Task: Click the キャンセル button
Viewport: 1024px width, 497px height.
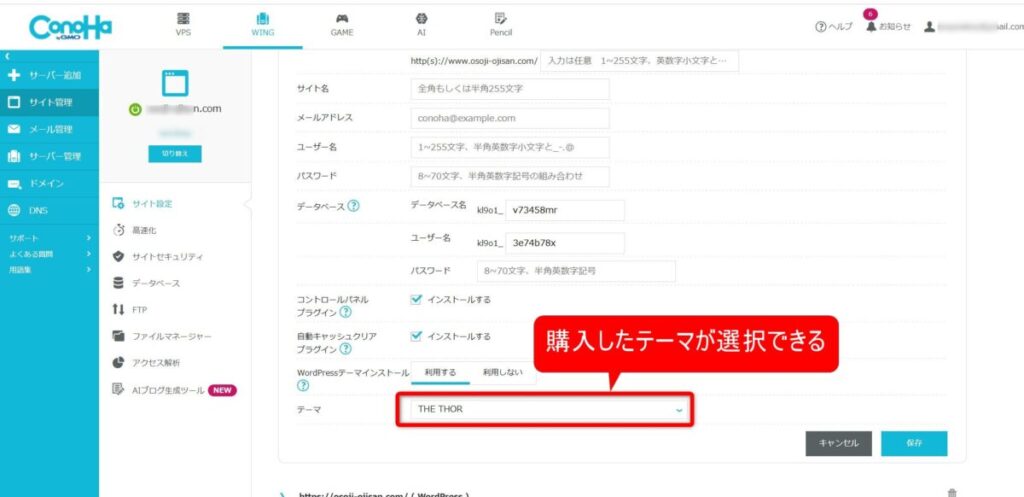Action: [838, 443]
